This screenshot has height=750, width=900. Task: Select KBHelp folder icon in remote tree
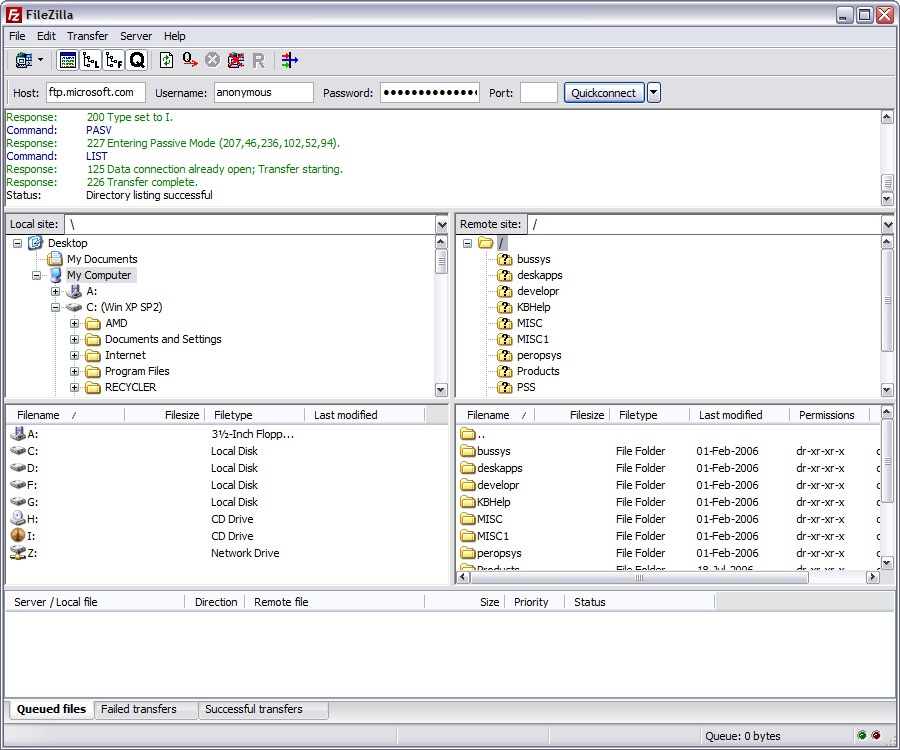tap(505, 308)
